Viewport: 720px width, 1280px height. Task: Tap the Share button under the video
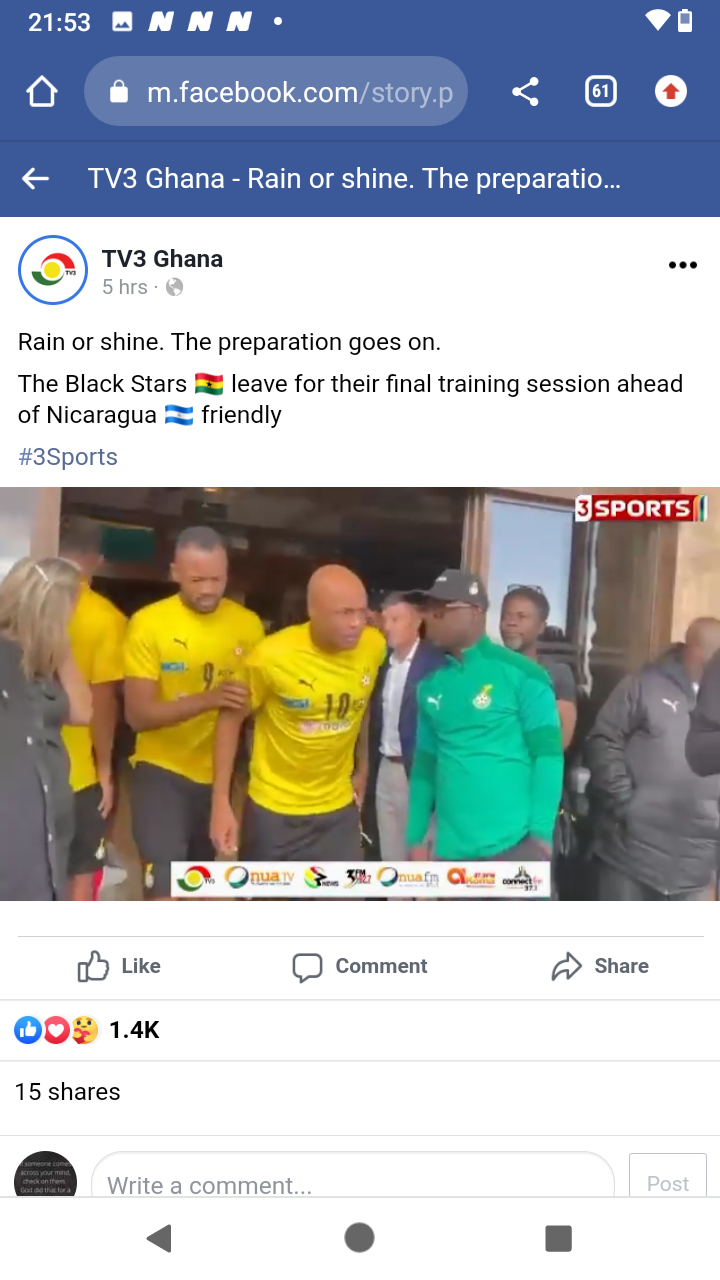pos(600,966)
